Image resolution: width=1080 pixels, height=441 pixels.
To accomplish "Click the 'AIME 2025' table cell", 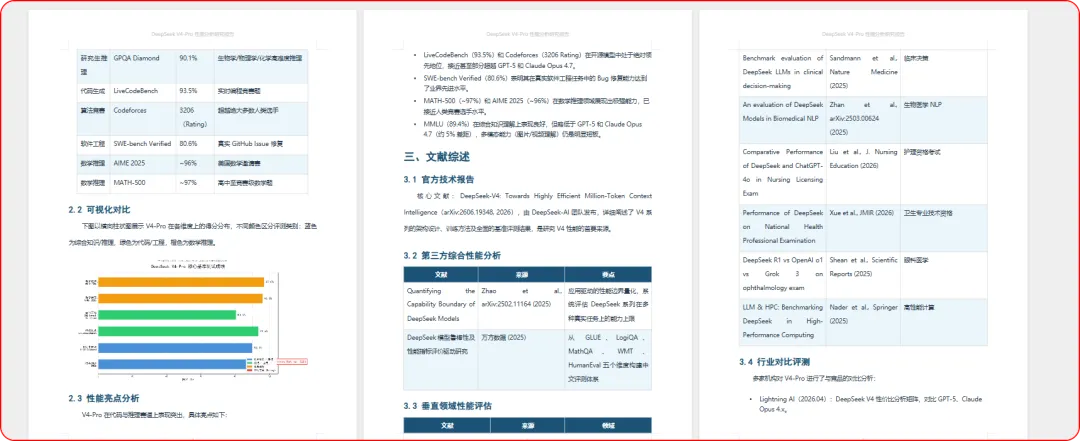I will [x=143, y=164].
